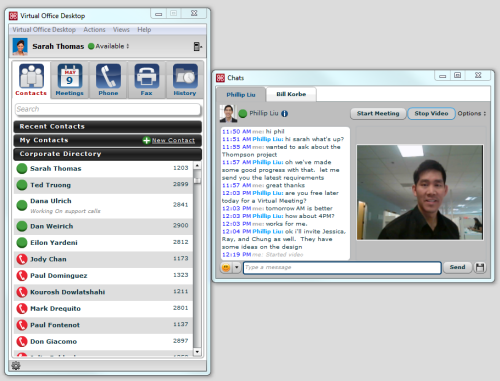Screen dimensions: 500x381
Task: Click green presence icon beside Dan Weirich
Action: (22, 226)
